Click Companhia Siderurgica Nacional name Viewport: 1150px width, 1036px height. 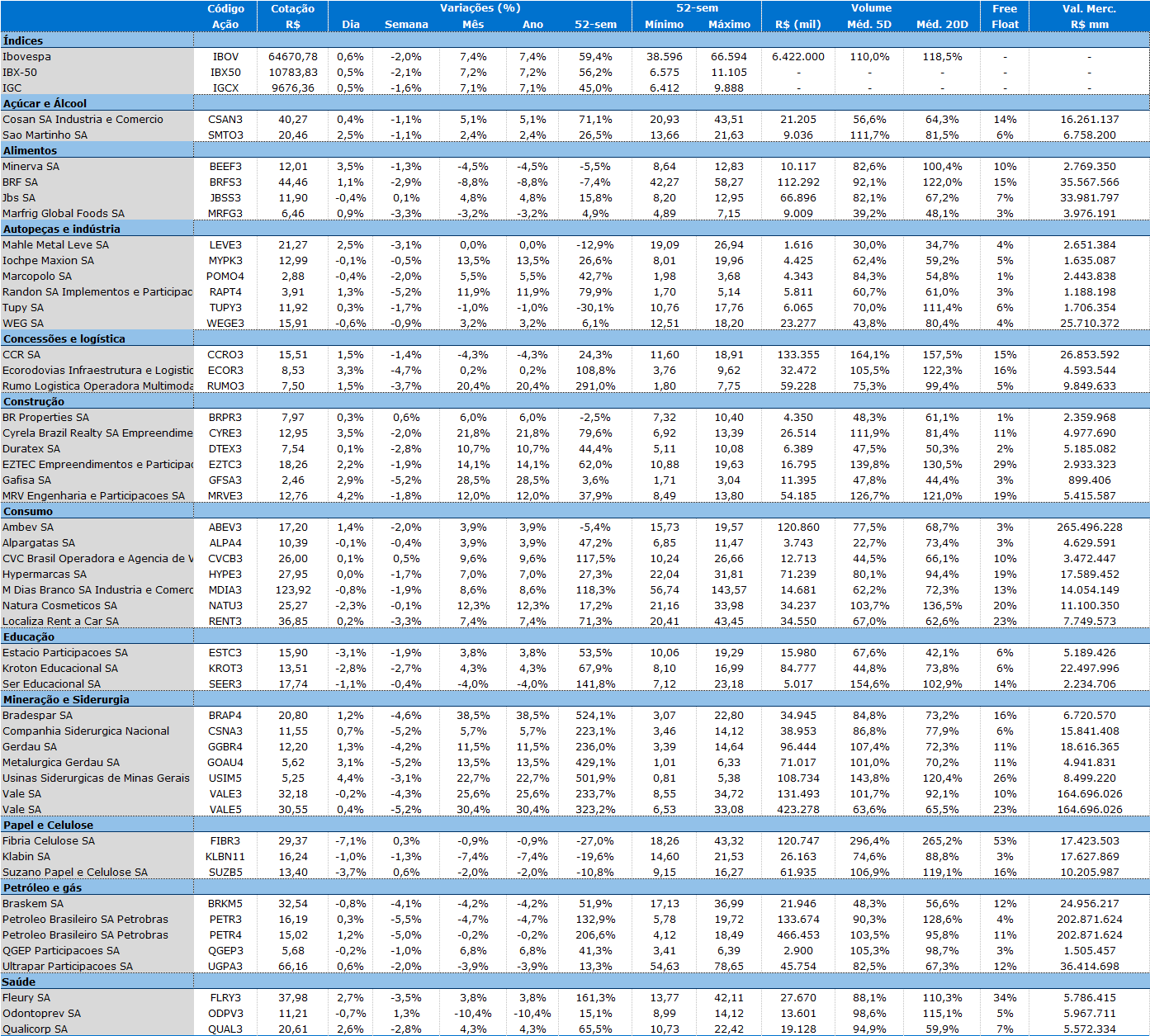point(86,731)
